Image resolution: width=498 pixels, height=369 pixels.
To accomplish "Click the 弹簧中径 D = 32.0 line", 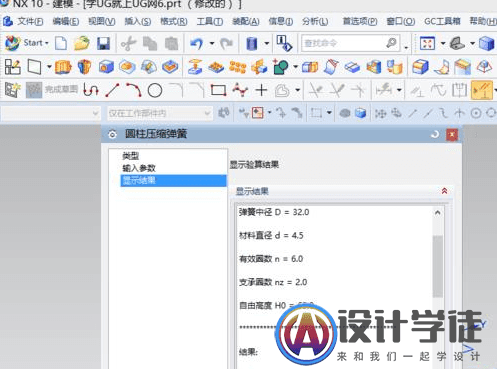I will [274, 212].
